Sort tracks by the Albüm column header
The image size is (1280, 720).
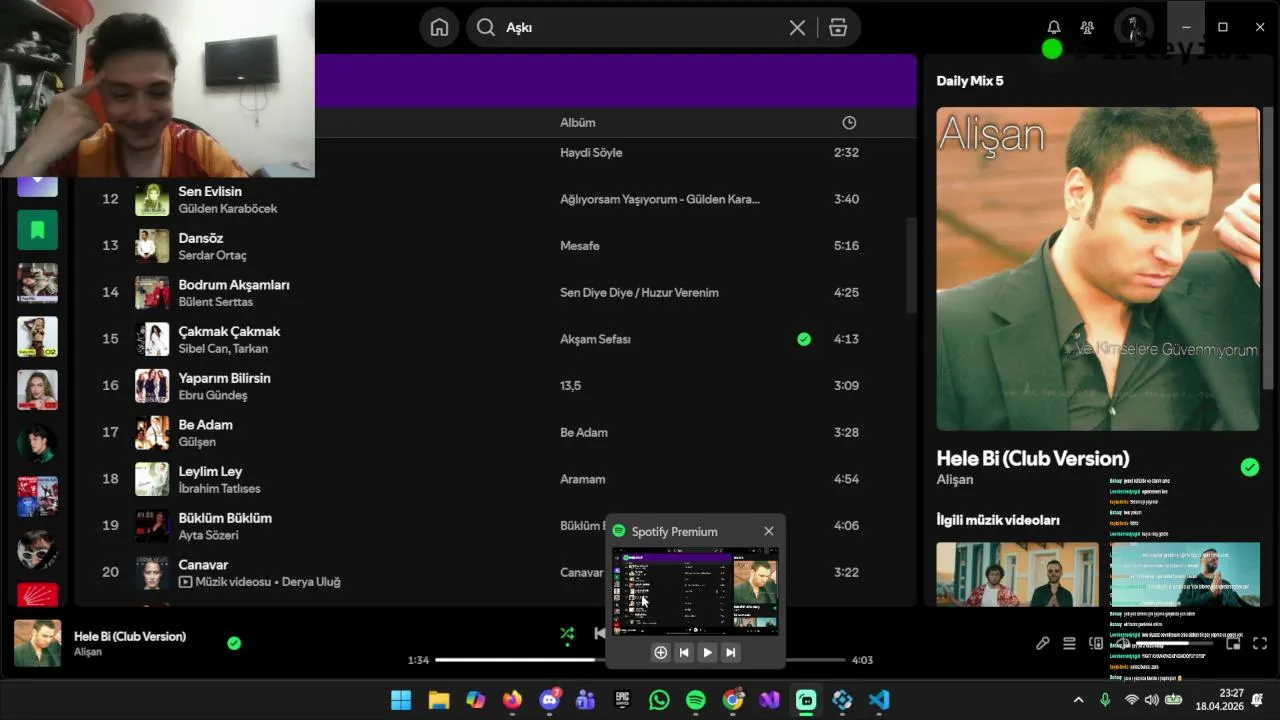[x=577, y=122]
